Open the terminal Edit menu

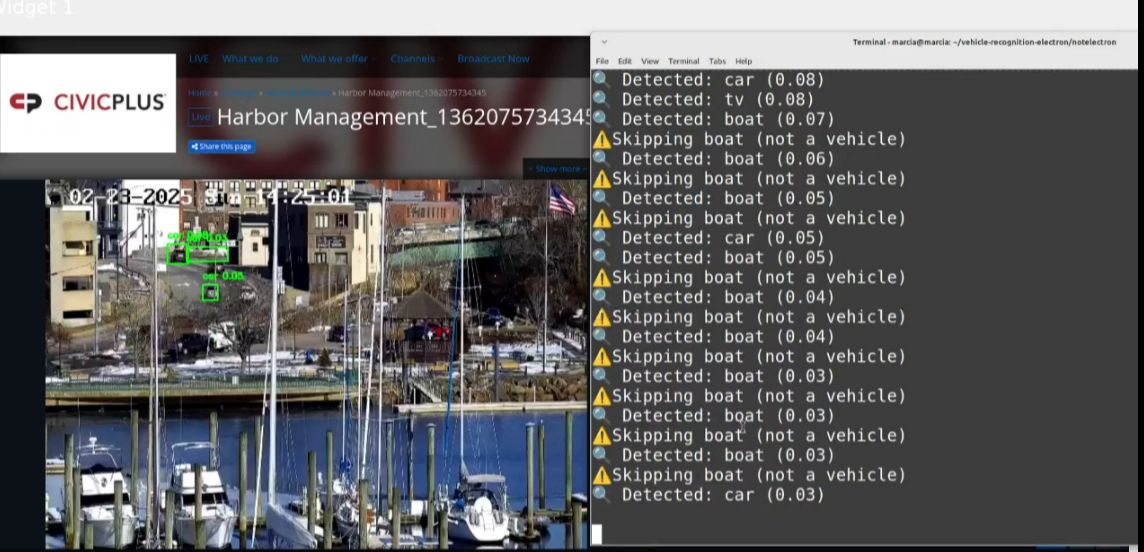point(624,61)
